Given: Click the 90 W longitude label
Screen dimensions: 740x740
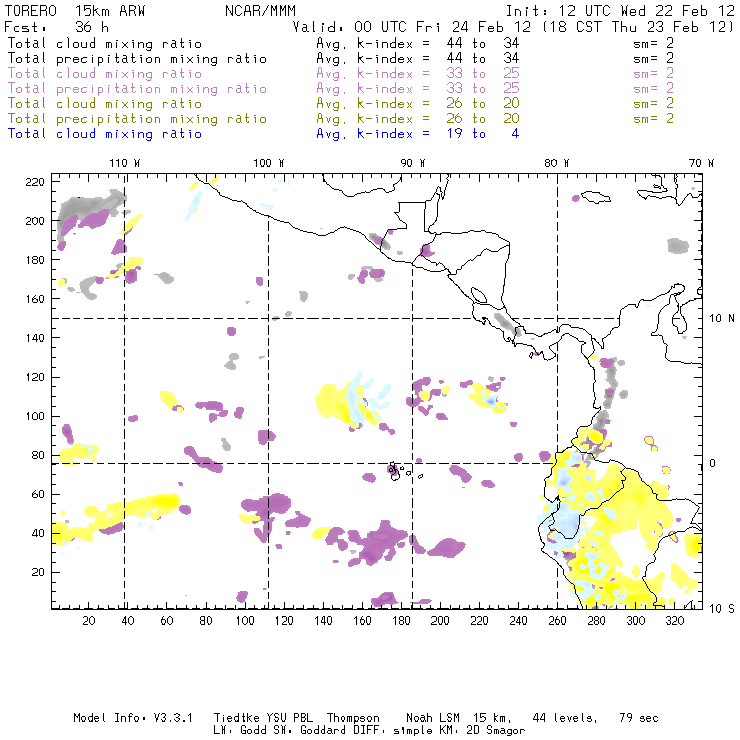Looking at the screenshot, I should click(412, 163).
